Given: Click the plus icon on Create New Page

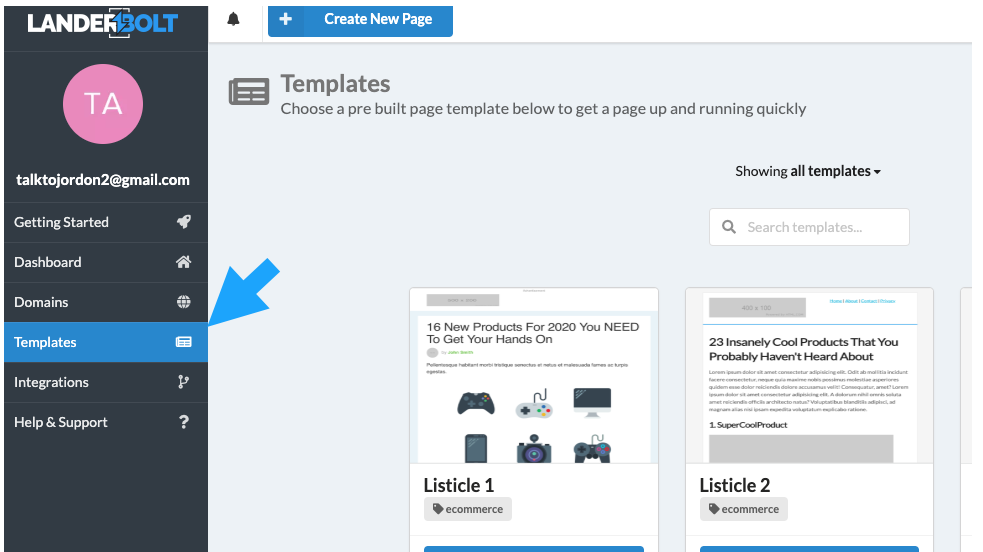Looking at the screenshot, I should [285, 19].
